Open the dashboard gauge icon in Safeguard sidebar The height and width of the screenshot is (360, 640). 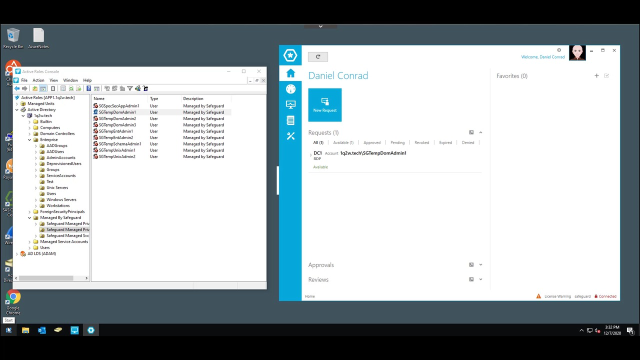coord(291,89)
